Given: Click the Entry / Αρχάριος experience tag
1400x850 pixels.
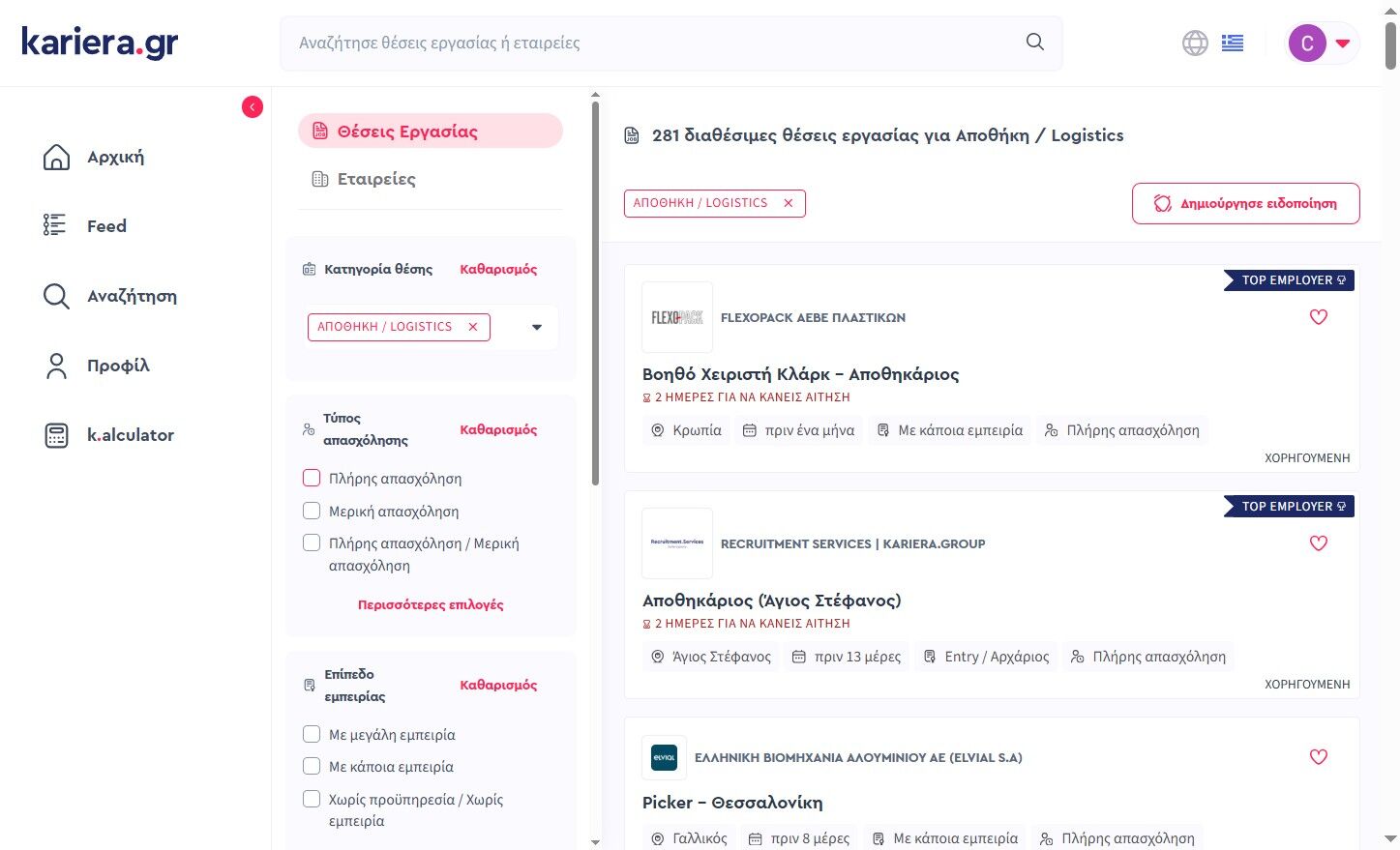Looking at the screenshot, I should point(986,657).
